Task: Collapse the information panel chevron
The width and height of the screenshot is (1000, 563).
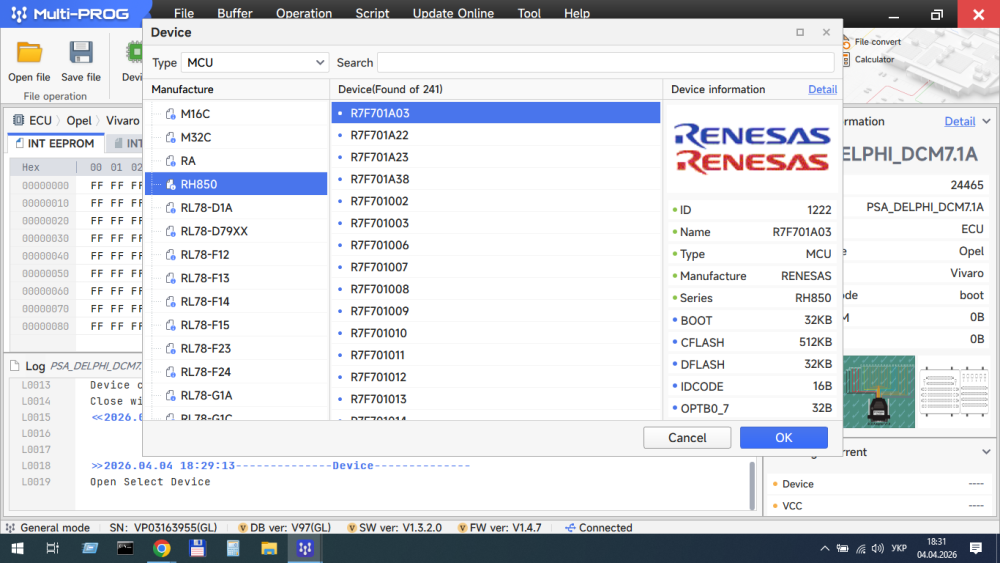Action: coord(987,121)
